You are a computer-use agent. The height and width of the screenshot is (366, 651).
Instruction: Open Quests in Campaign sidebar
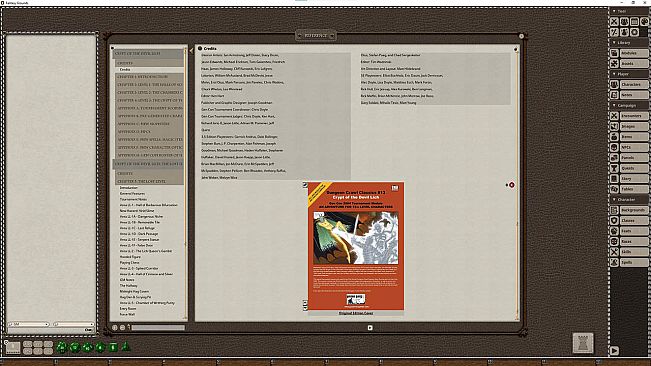tap(629, 168)
